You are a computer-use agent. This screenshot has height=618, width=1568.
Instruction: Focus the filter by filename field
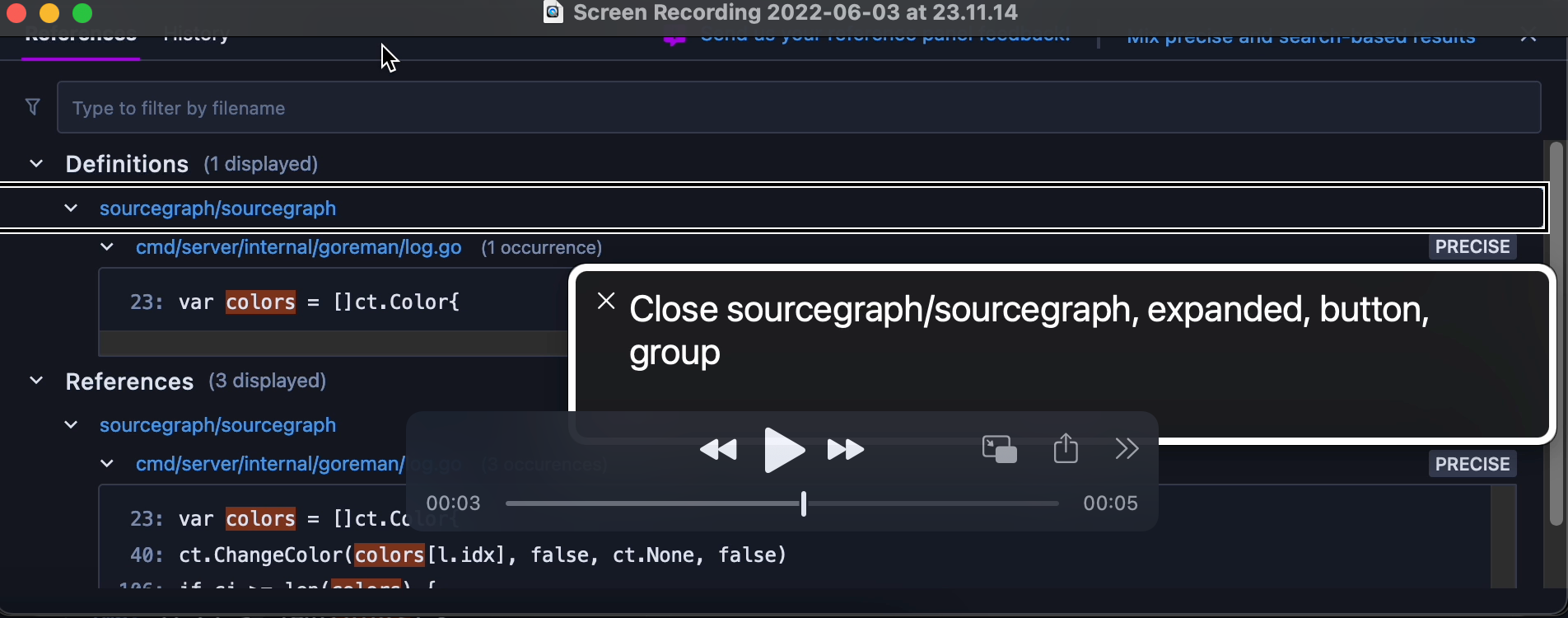coord(799,107)
